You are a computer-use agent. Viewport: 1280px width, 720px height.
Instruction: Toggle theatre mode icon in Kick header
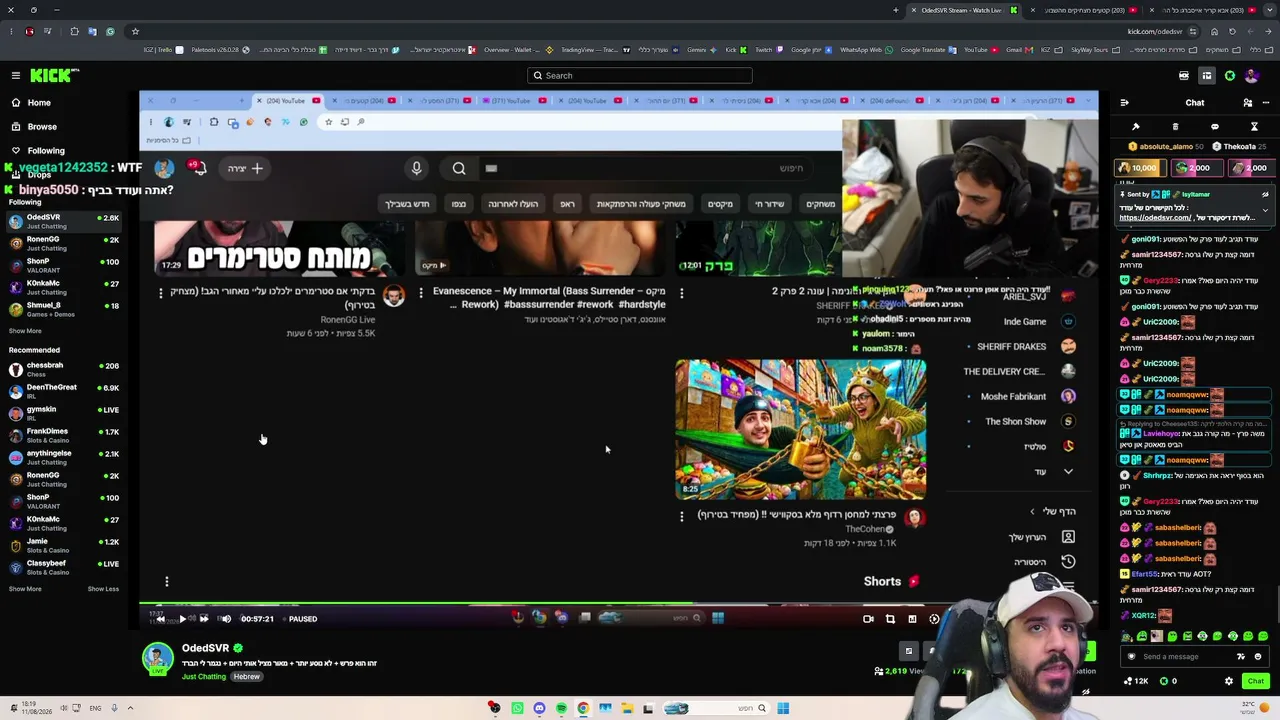click(x=1207, y=76)
